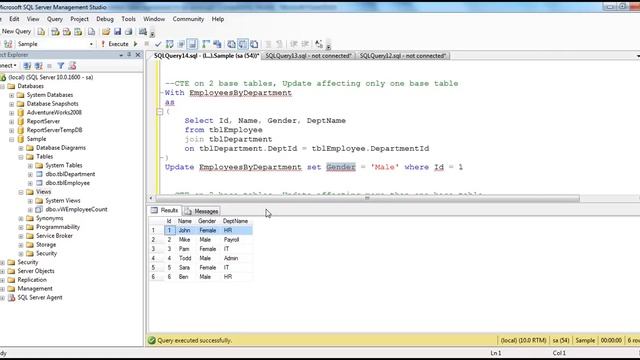
Task: Open the SQL Editor toolbar overflow options
Action: pos(328,45)
